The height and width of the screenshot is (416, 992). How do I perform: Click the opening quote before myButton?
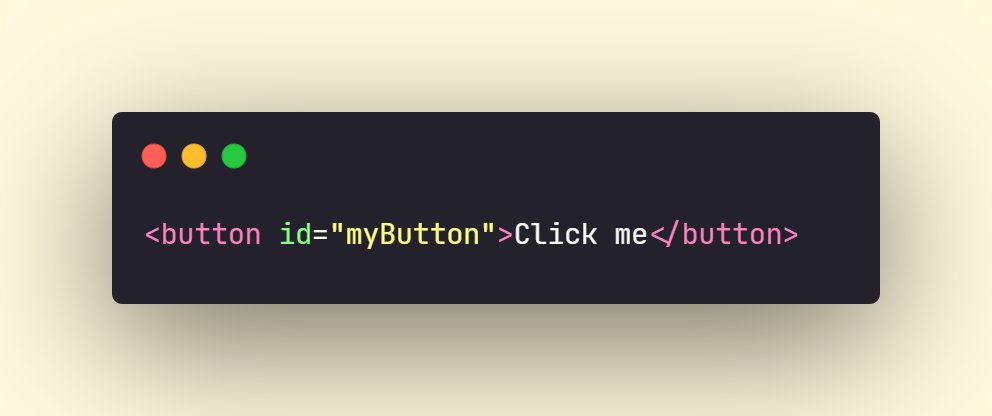[337, 228]
